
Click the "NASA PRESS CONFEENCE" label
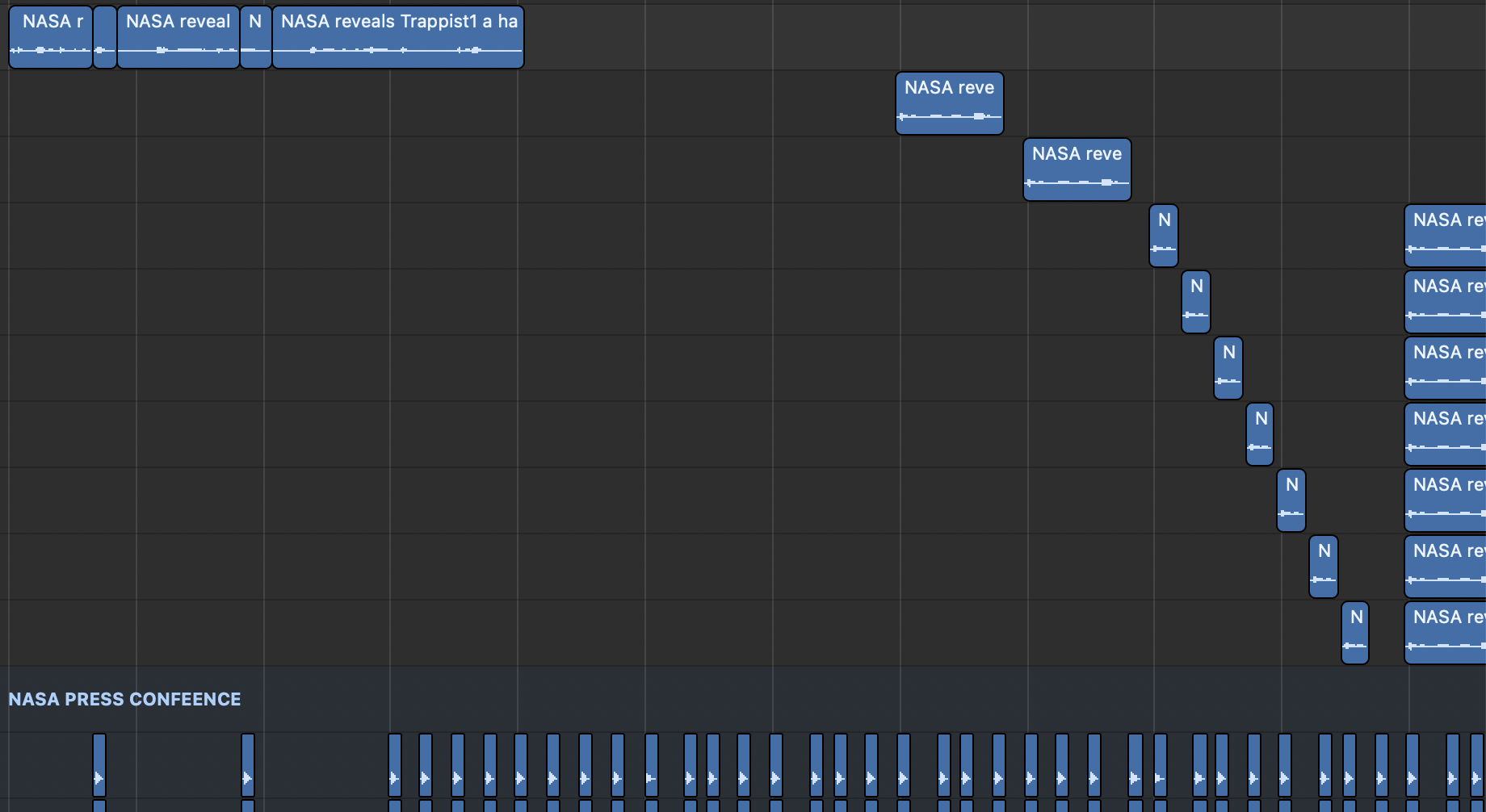point(124,699)
